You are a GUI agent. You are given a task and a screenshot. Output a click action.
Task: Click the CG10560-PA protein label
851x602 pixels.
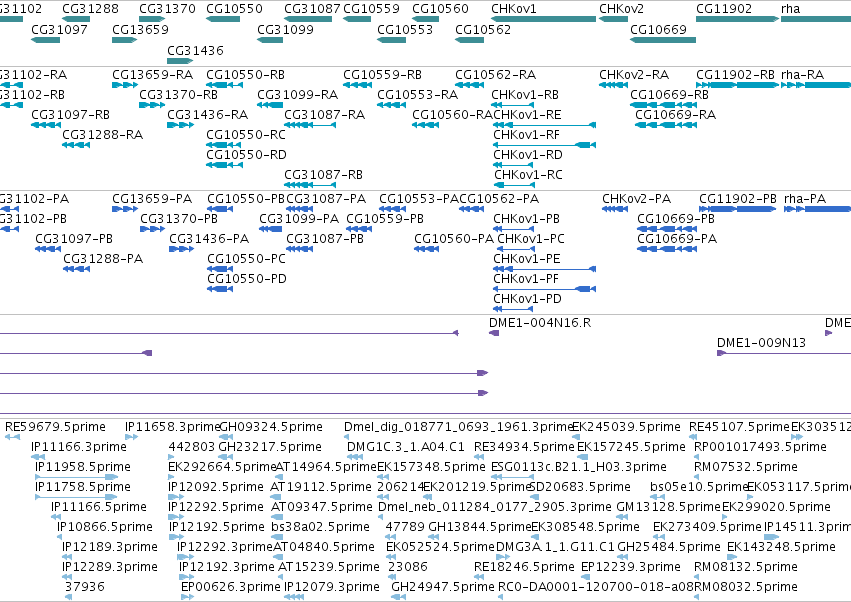pos(454,239)
